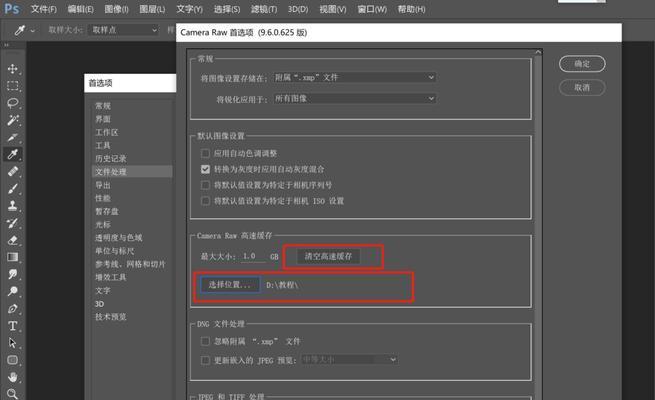Screen dimensions: 655x400
Task: Select the Dodge tool
Action: (x=13, y=291)
